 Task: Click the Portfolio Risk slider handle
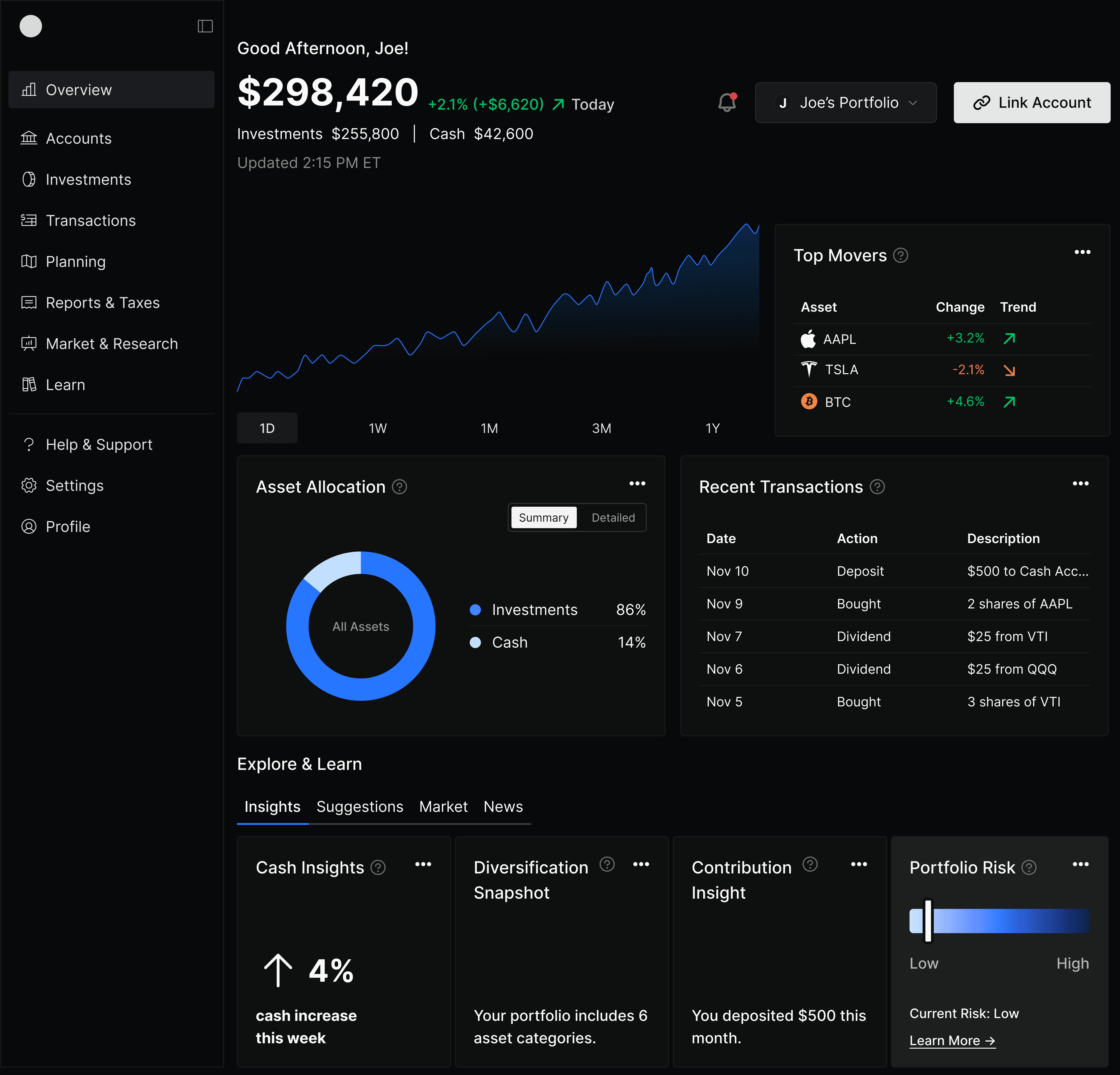click(928, 921)
